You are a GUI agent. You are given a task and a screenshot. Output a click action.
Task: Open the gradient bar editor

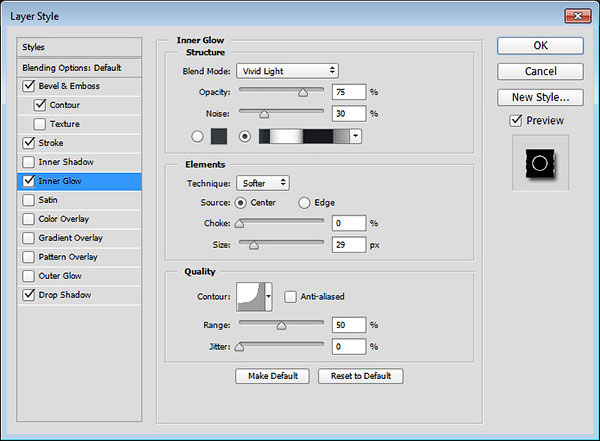point(304,137)
